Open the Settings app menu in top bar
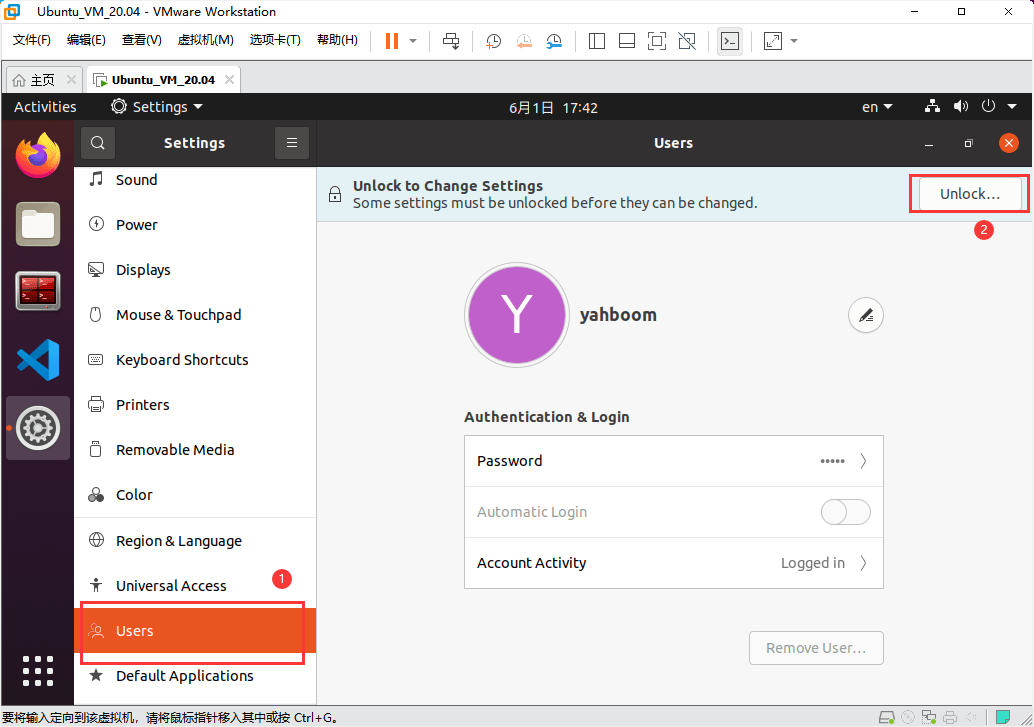The image size is (1034, 727). 157,107
